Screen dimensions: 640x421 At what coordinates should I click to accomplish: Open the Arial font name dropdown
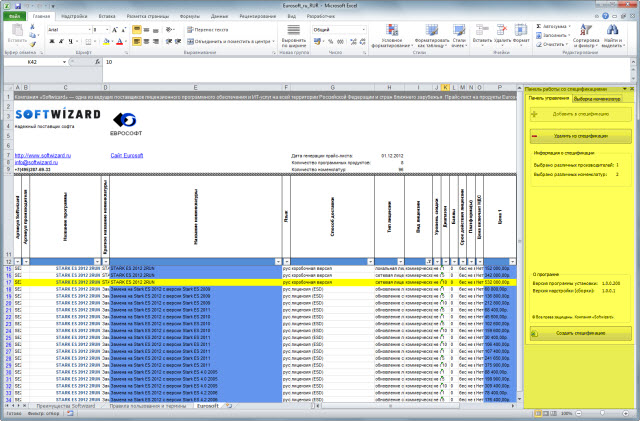coord(89,30)
